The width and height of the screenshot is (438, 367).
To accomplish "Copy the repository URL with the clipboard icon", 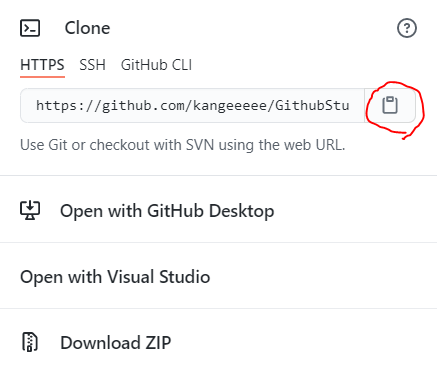I will [390, 105].
